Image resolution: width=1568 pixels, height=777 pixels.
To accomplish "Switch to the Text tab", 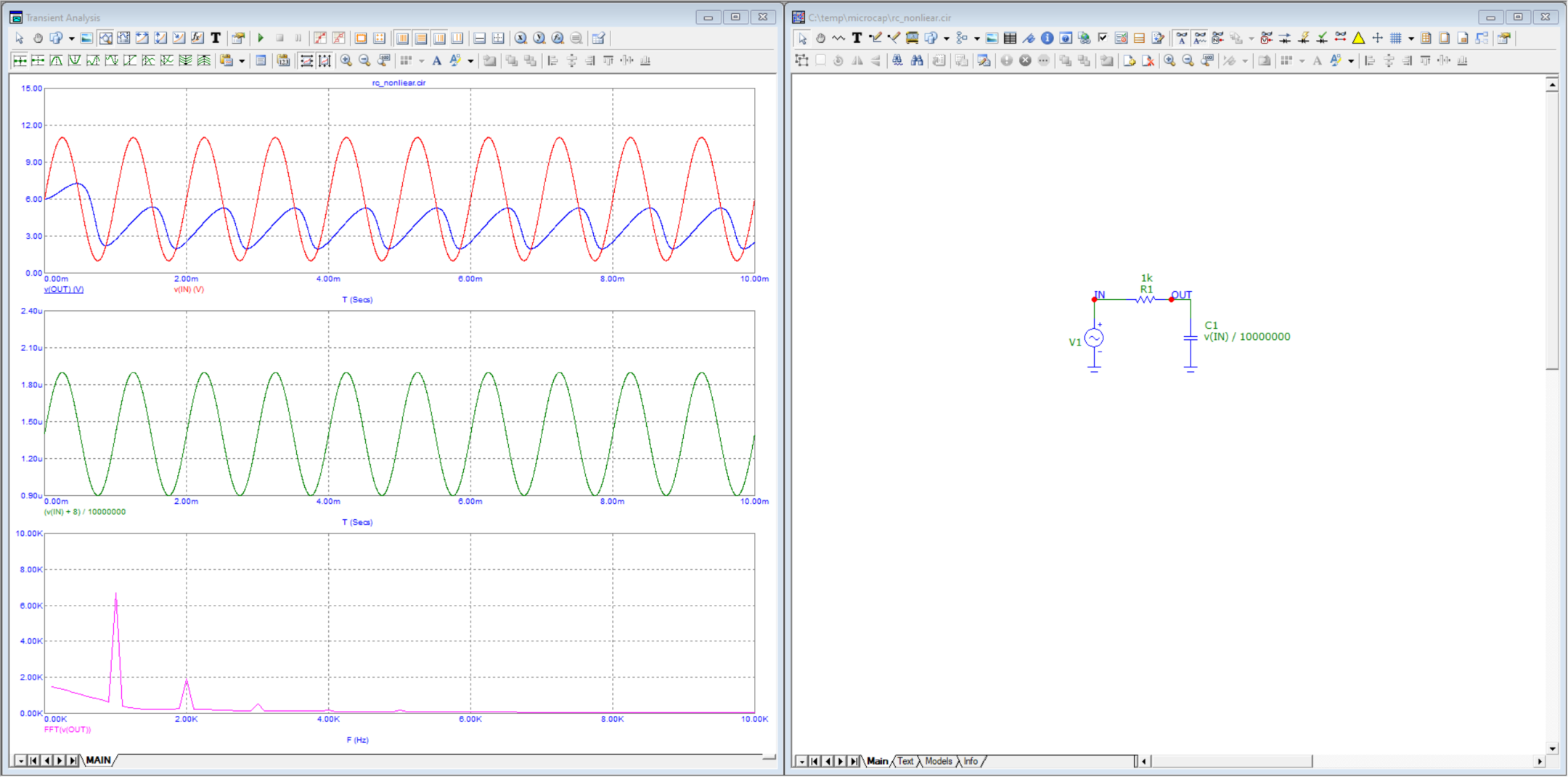I will click(x=905, y=761).
